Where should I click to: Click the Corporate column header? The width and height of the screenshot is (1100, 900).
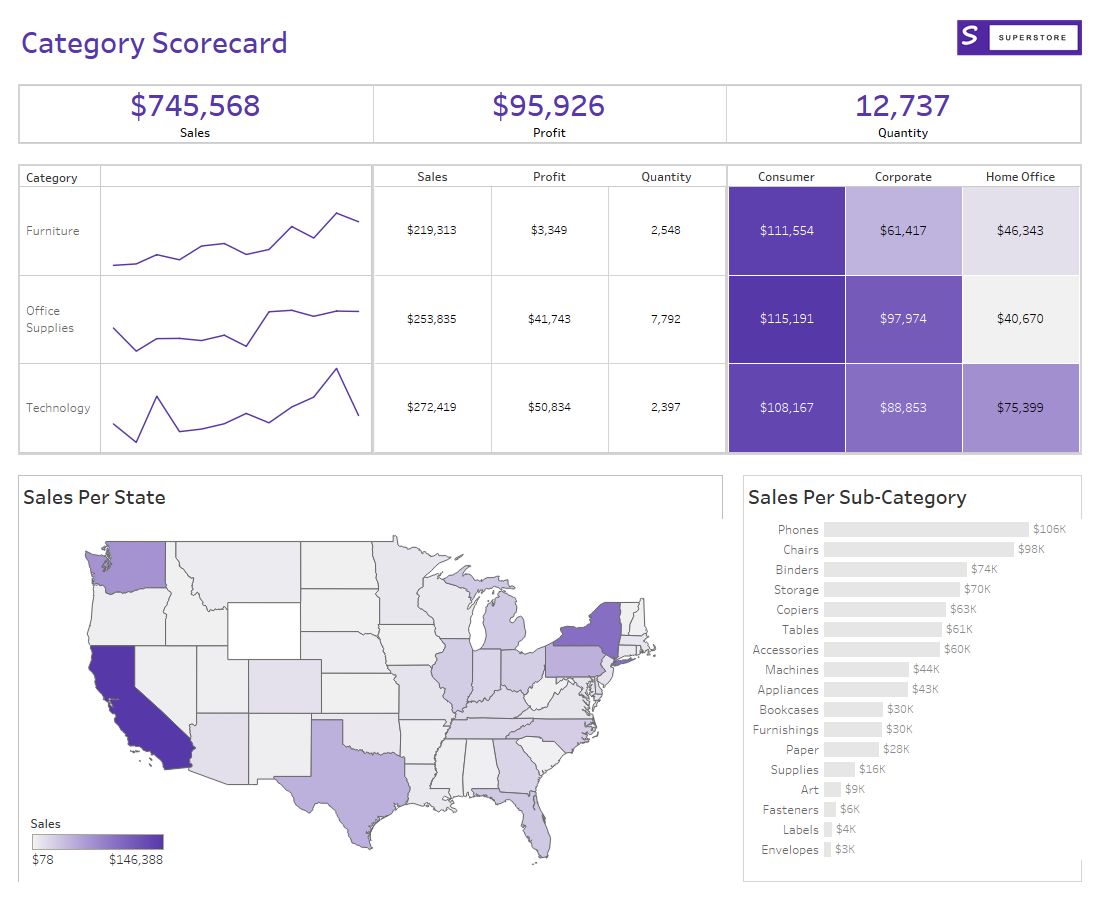coord(903,177)
